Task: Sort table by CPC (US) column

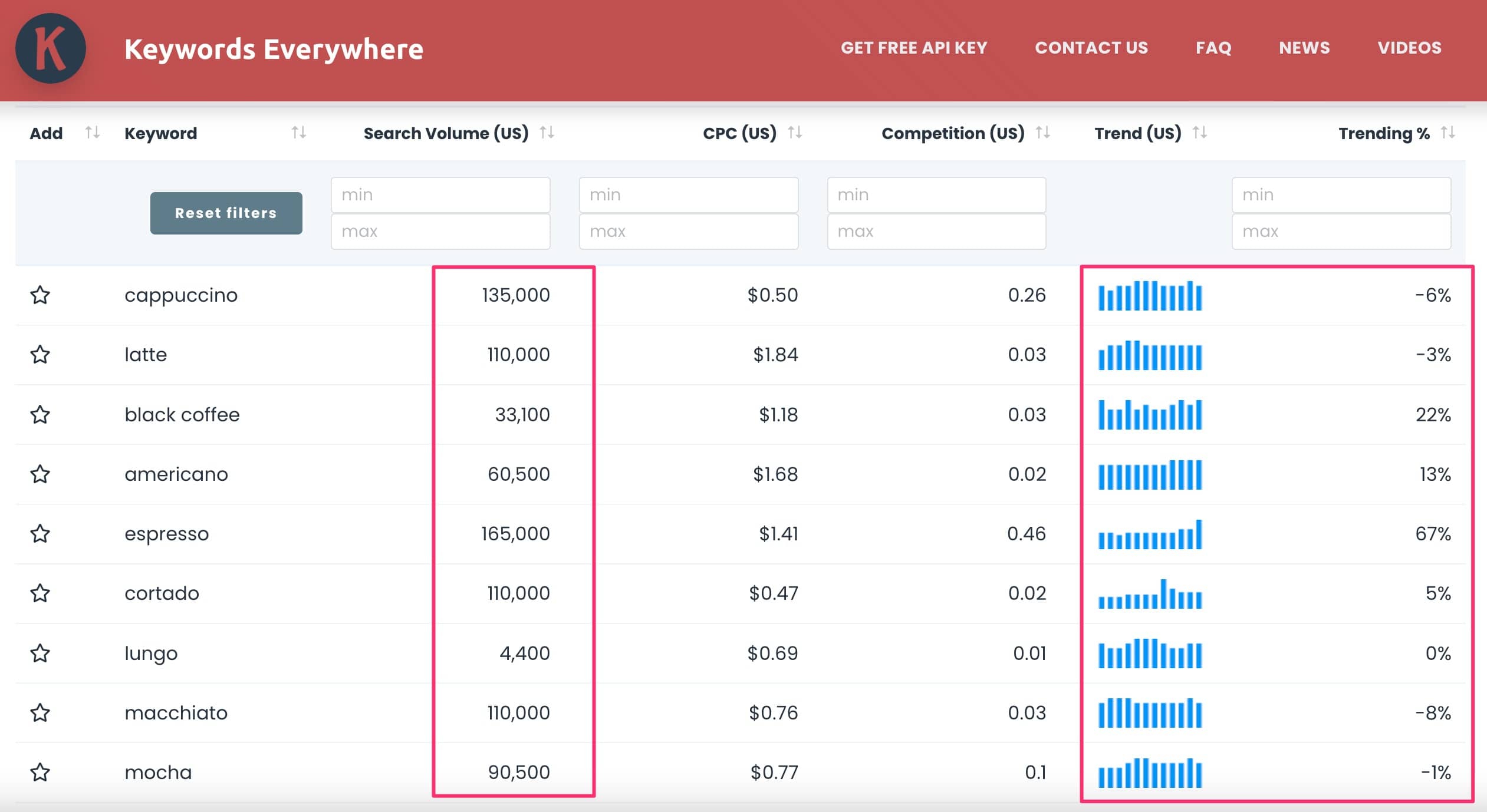Action: click(794, 133)
